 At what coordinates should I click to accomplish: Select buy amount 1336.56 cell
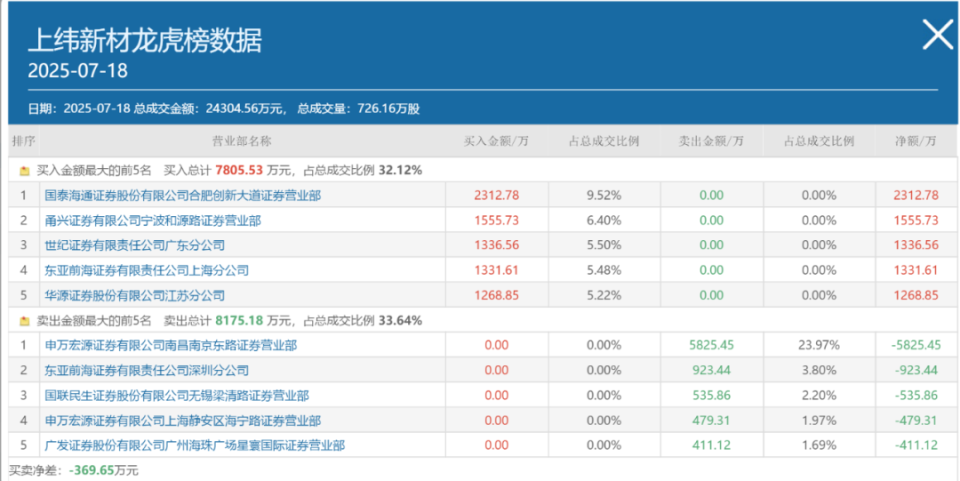(497, 245)
